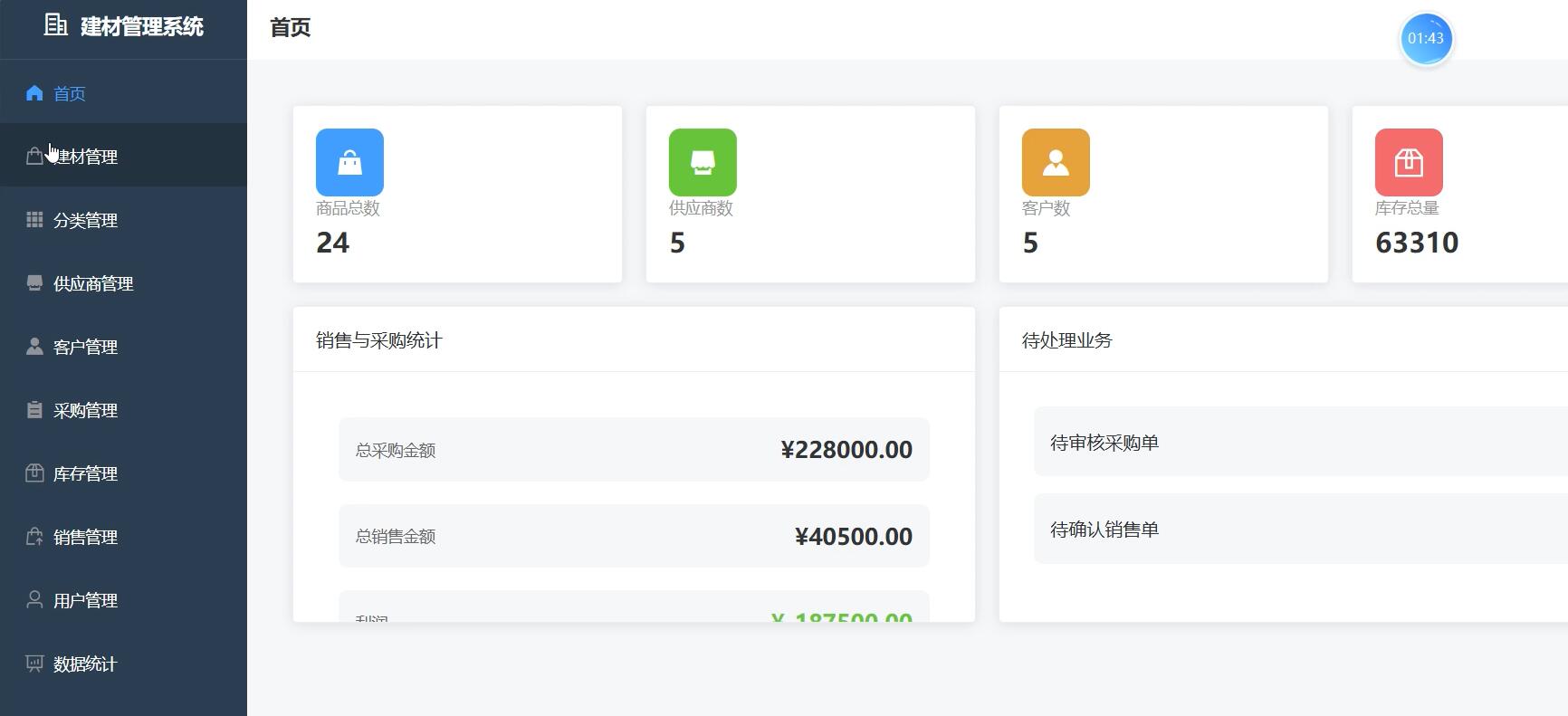
Task: Click the box icon next to 库存管理
Action: (34, 473)
